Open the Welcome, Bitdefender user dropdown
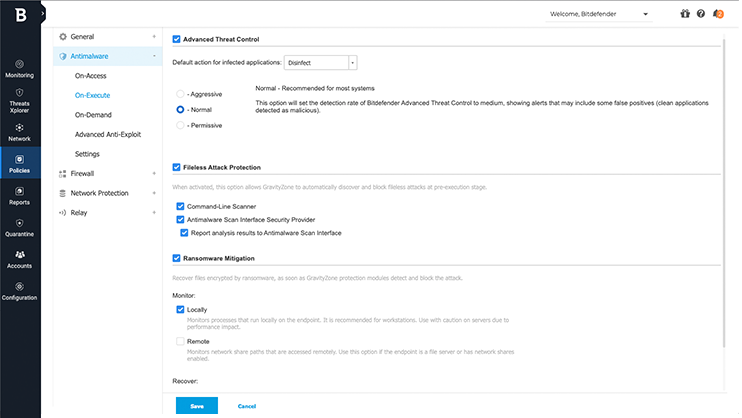 (x=598, y=14)
